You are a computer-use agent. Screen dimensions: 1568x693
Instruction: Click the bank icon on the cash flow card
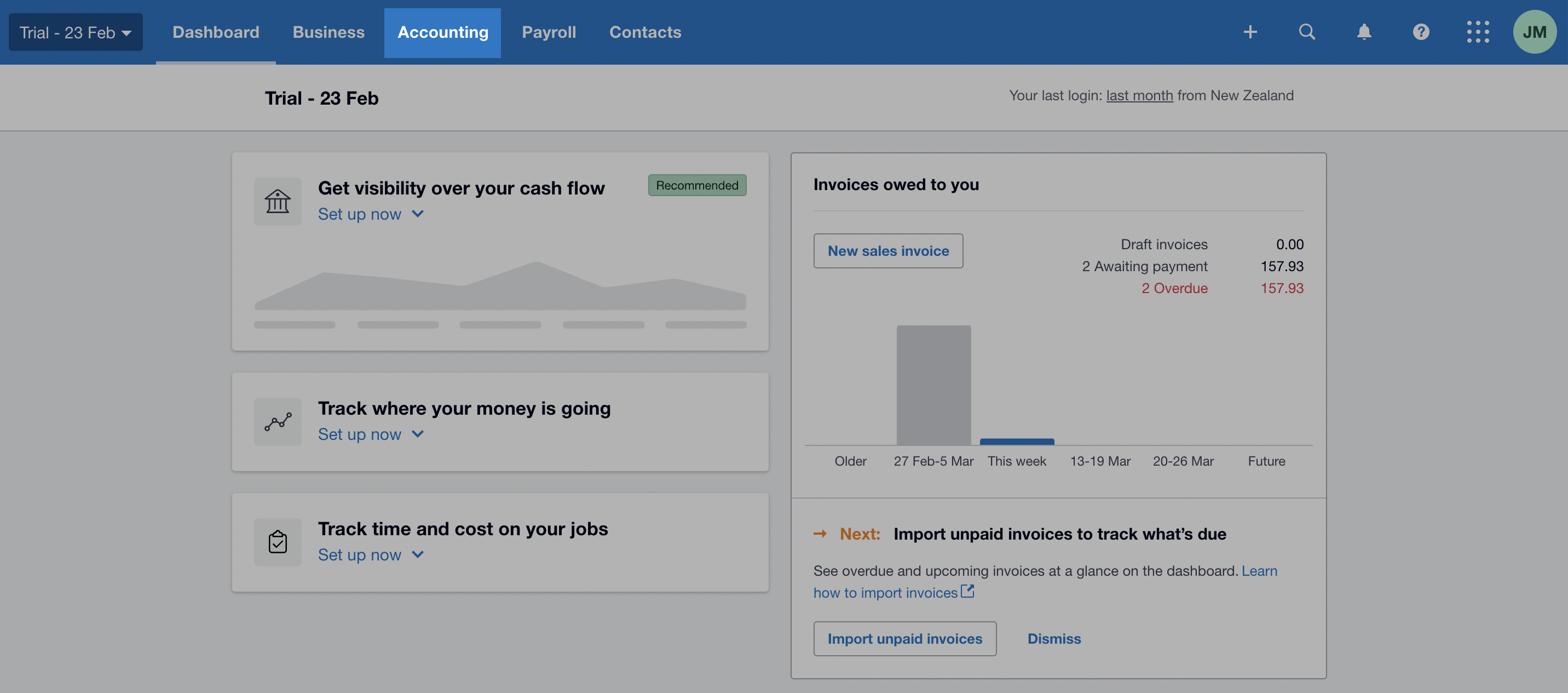[x=278, y=201]
